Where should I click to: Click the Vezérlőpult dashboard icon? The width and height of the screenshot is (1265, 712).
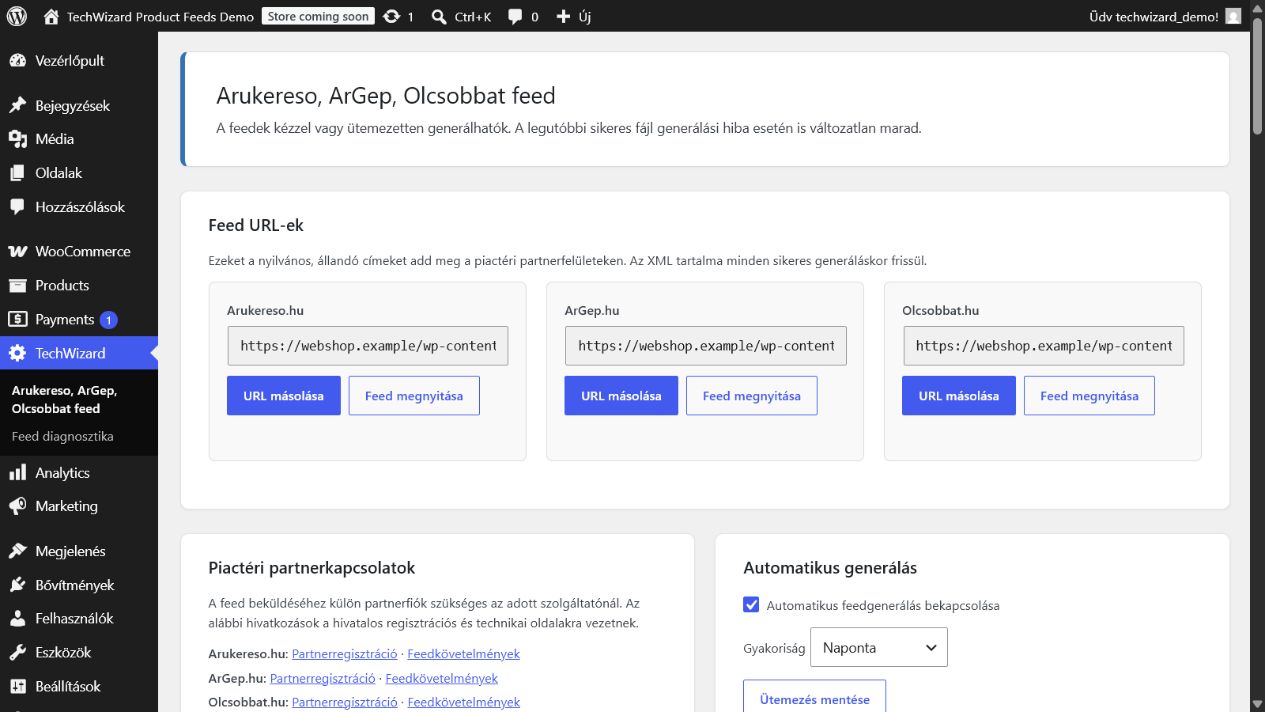pyautogui.click(x=17, y=61)
